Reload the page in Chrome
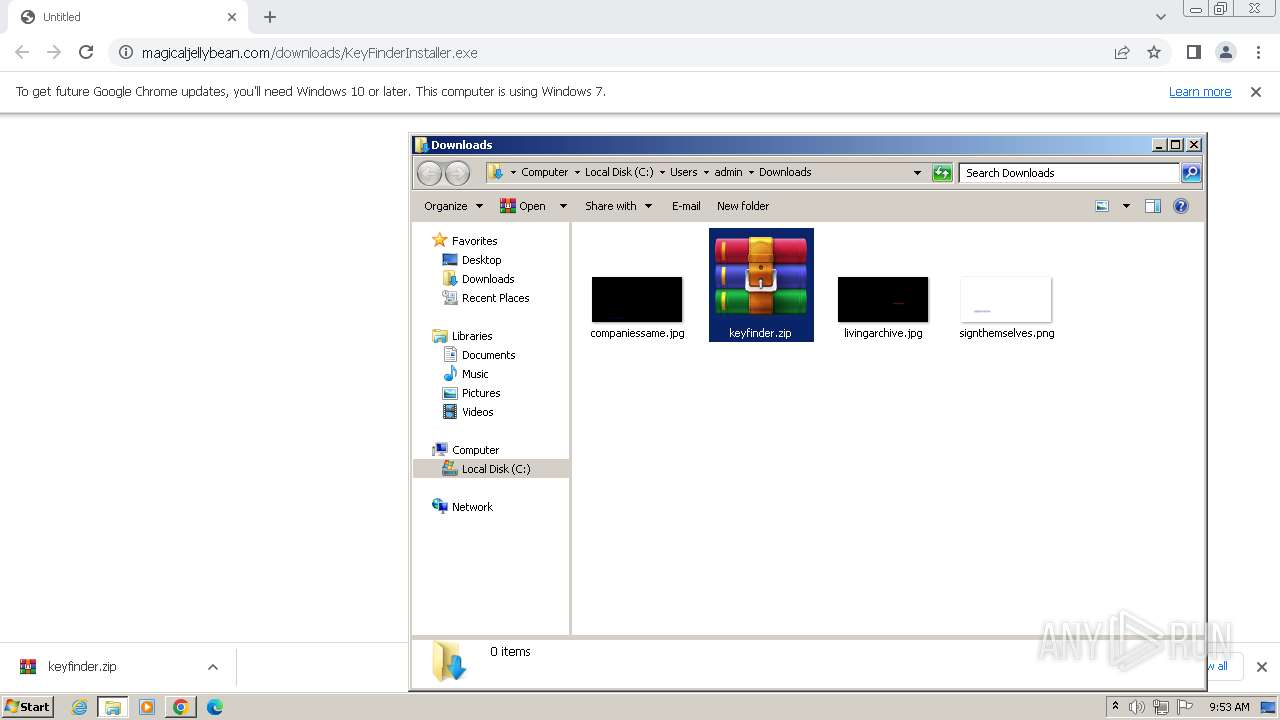Viewport: 1280px width, 720px height. tap(86, 52)
